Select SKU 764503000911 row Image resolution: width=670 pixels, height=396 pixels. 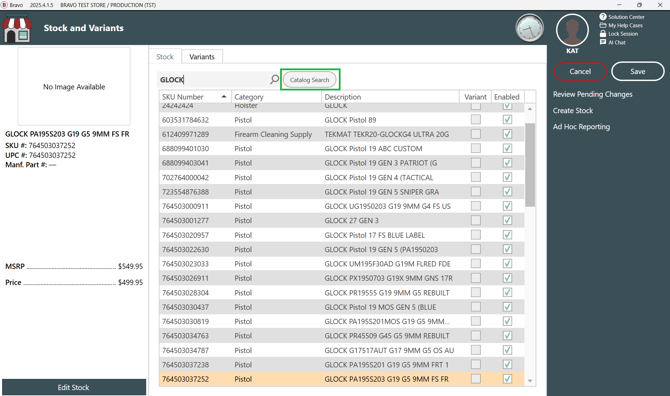coord(341,206)
